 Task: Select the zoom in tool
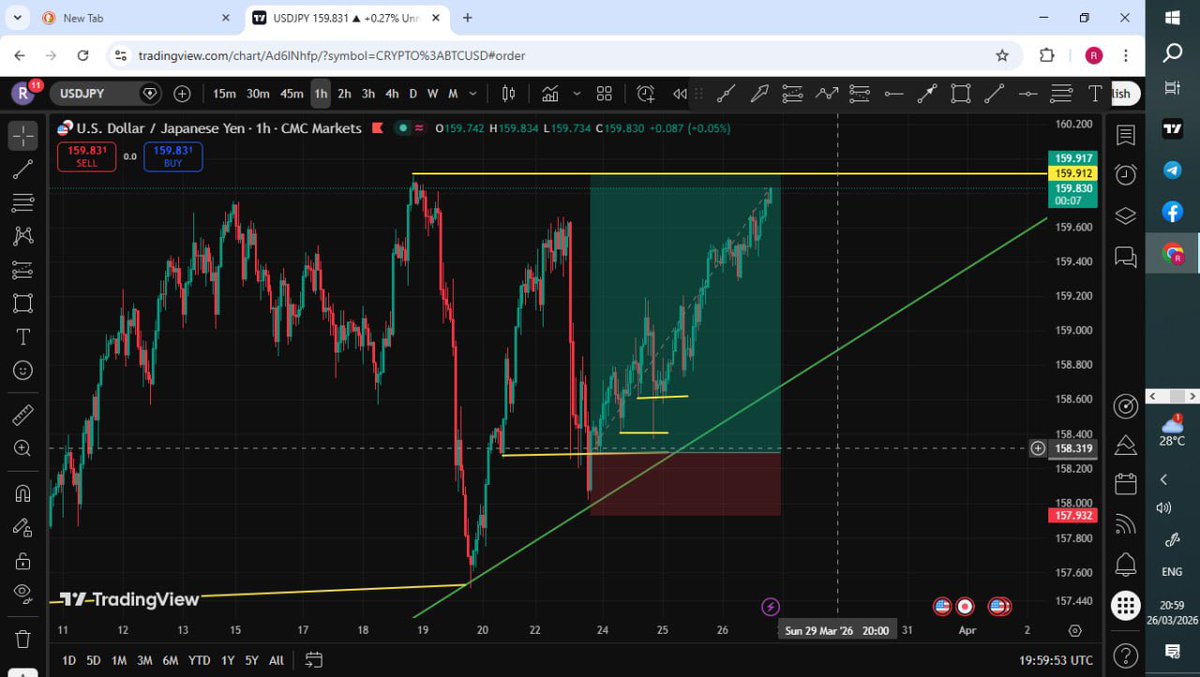[x=23, y=448]
